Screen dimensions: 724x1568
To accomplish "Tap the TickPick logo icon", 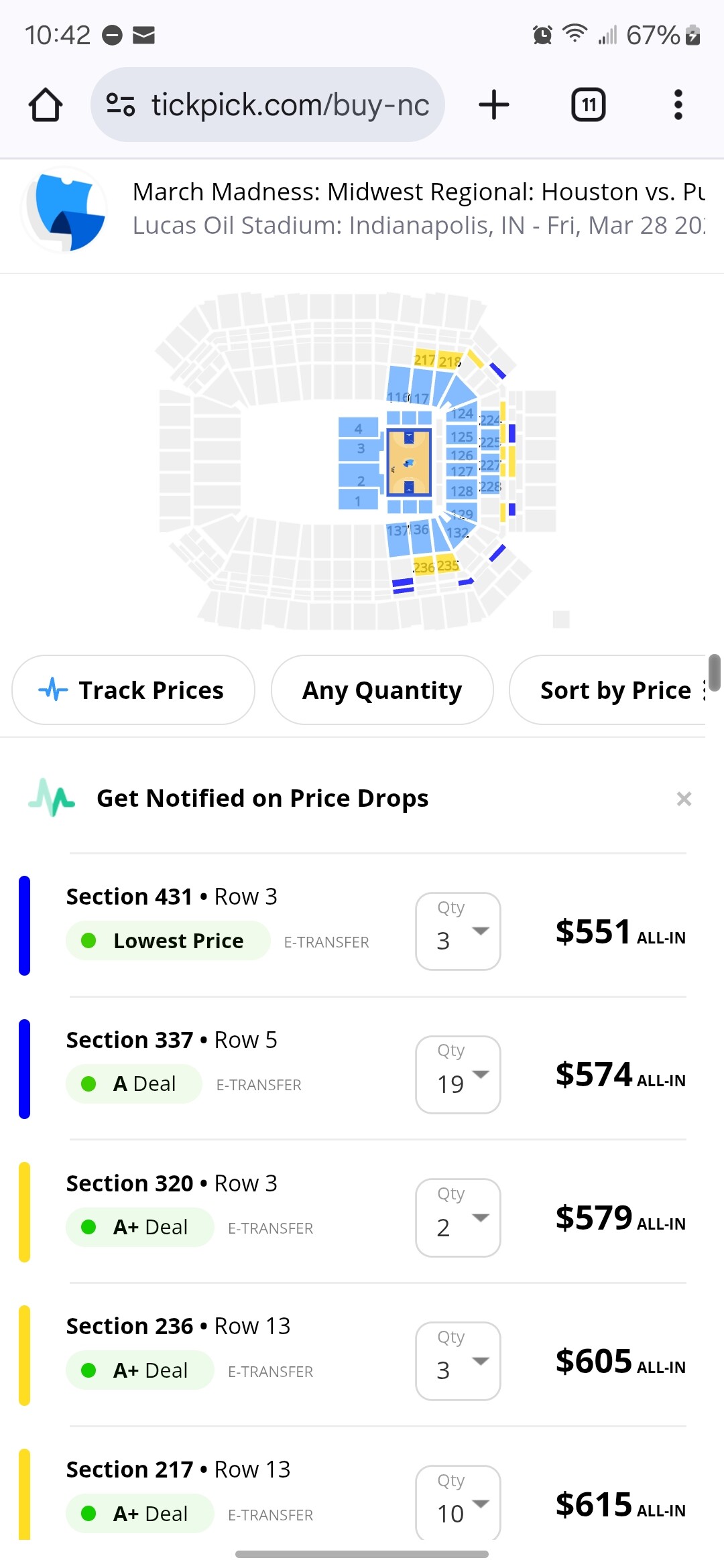I will click(64, 210).
